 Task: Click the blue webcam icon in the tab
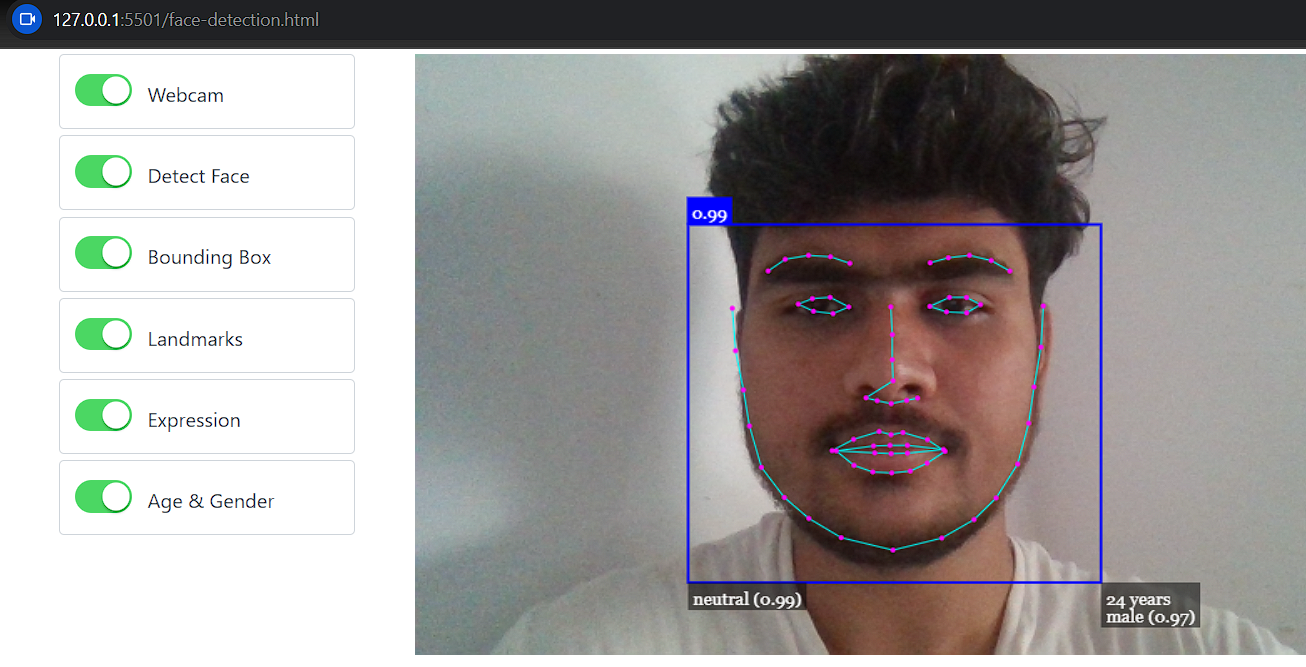(x=25, y=18)
